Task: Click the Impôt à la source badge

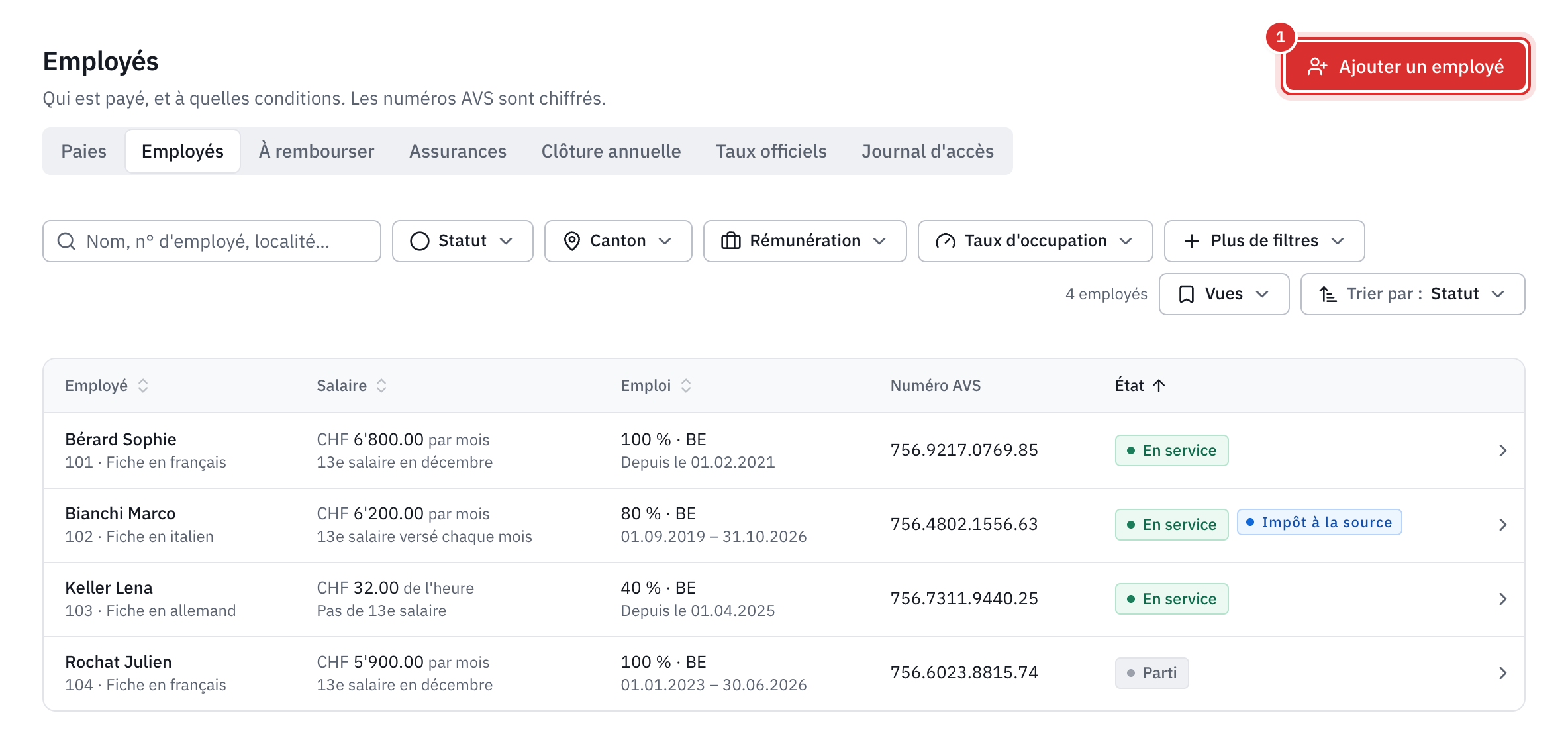Action: point(1320,522)
